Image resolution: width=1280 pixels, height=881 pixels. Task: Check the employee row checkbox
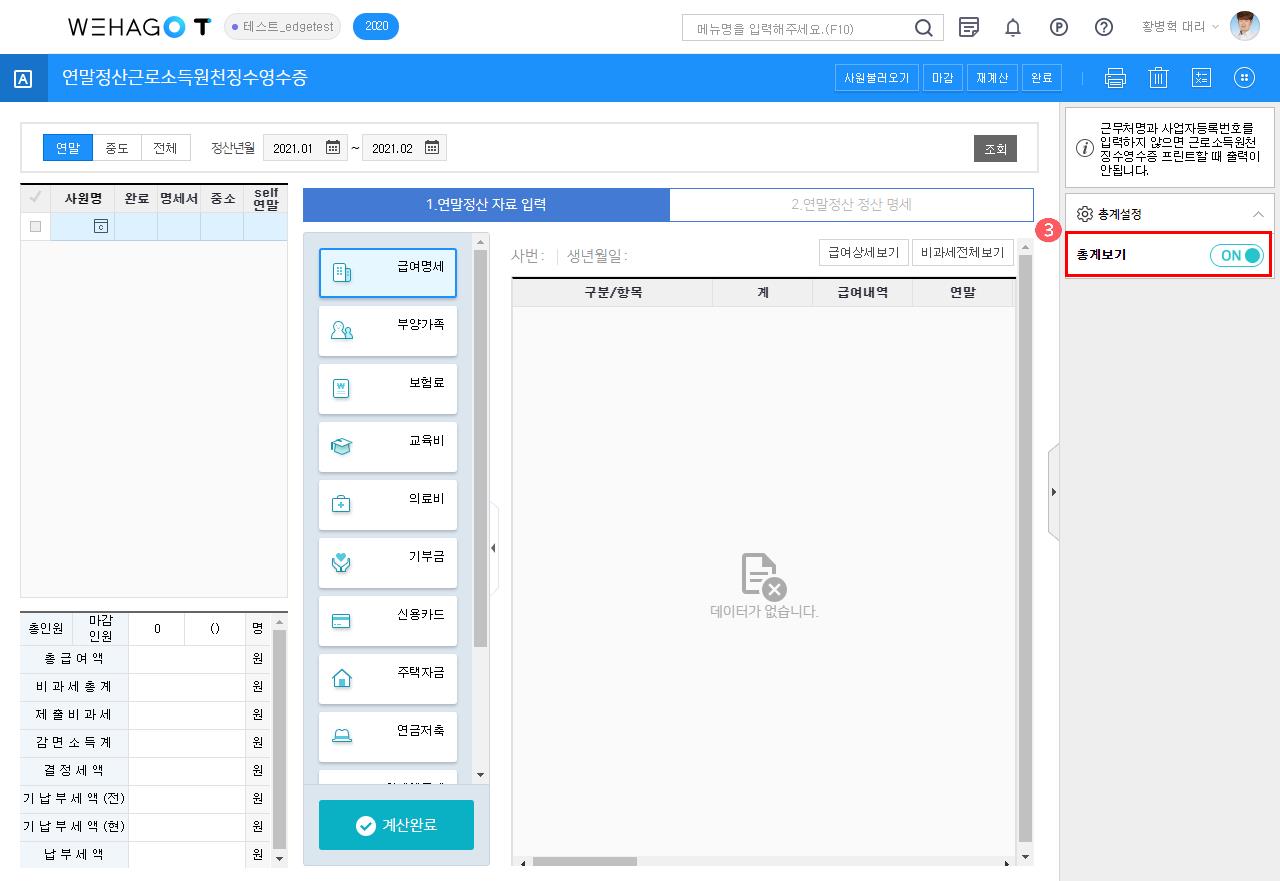pos(36,227)
